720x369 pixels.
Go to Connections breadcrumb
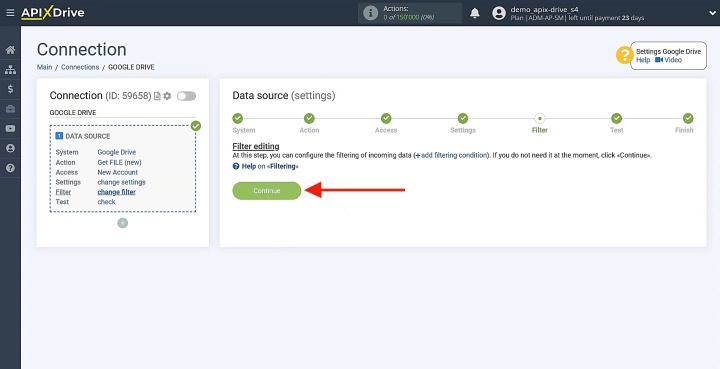[80, 67]
